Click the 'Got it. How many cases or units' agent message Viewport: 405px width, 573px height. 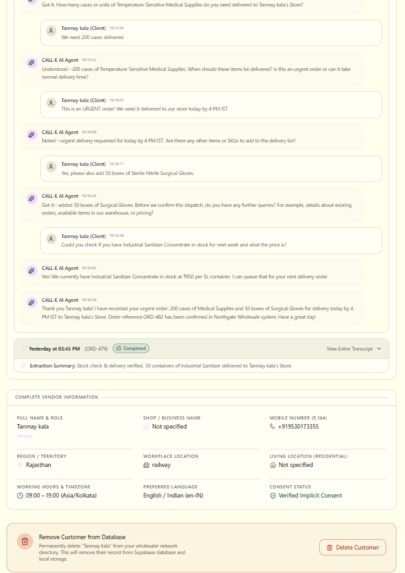(x=172, y=5)
